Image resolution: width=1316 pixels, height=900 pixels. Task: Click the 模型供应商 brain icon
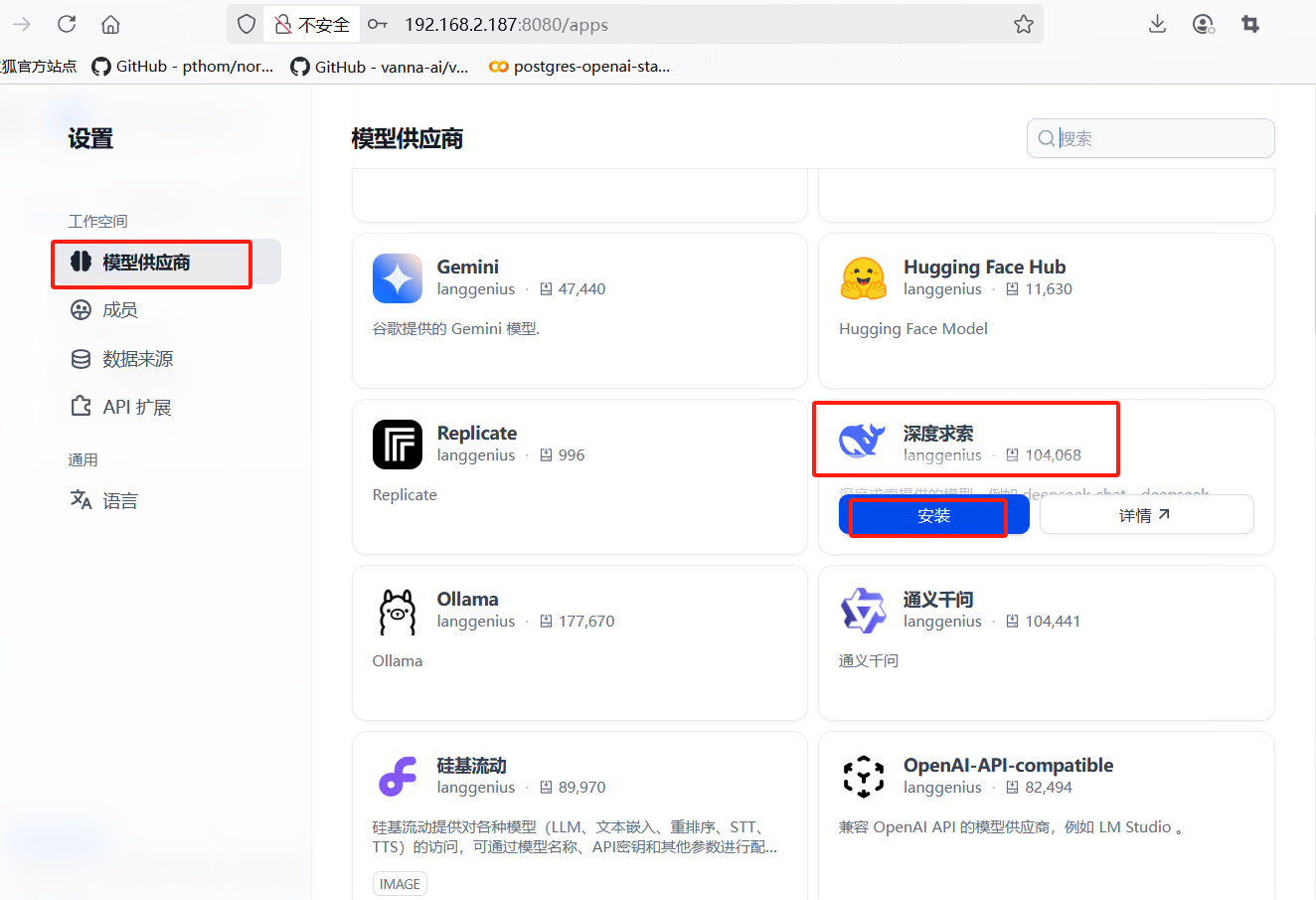[x=82, y=262]
